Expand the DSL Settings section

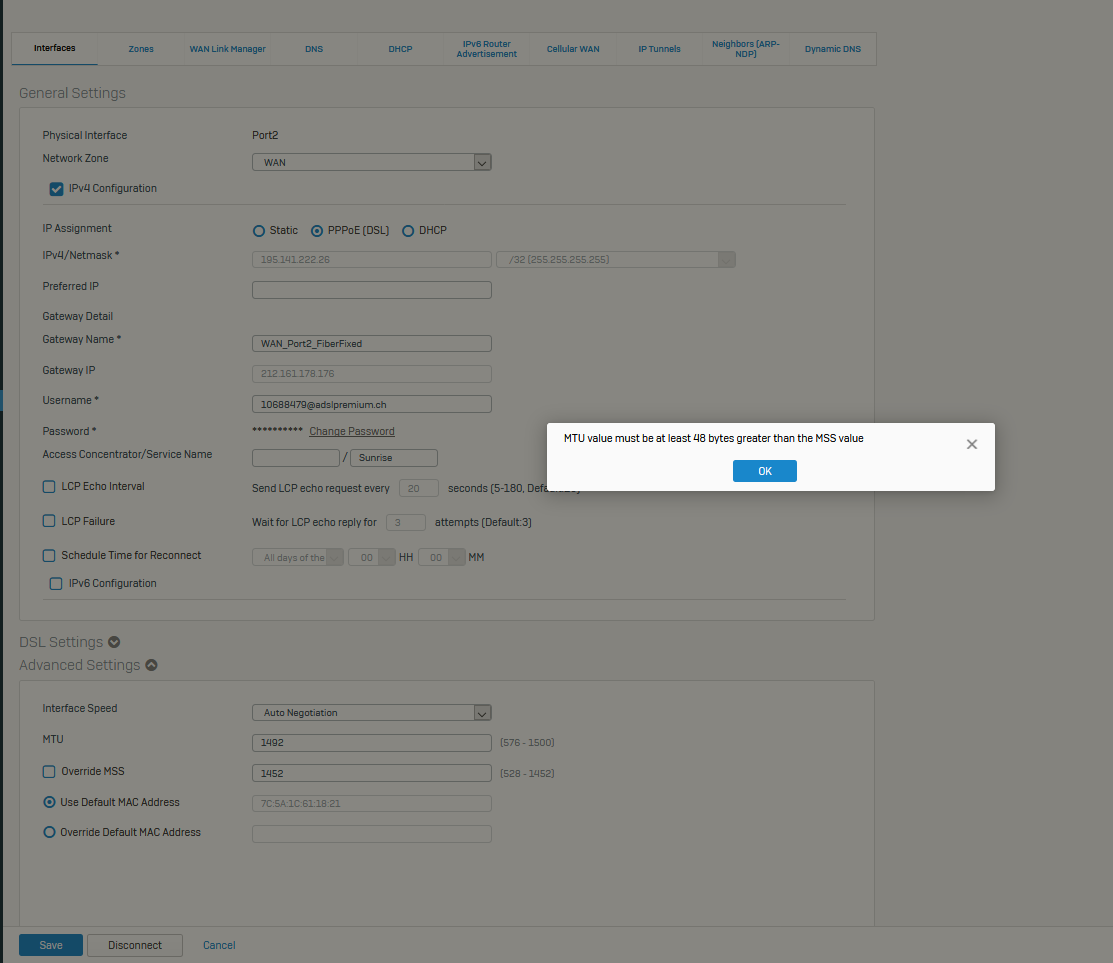point(114,642)
